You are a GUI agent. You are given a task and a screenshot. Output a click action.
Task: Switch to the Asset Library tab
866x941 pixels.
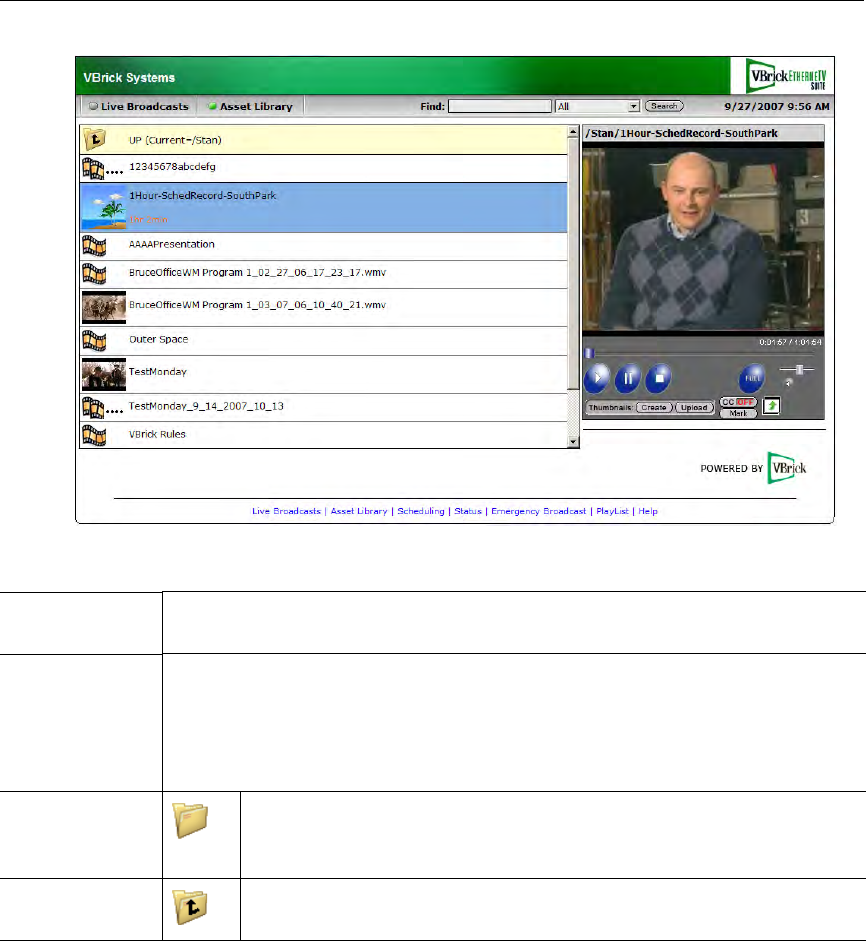coord(250,106)
